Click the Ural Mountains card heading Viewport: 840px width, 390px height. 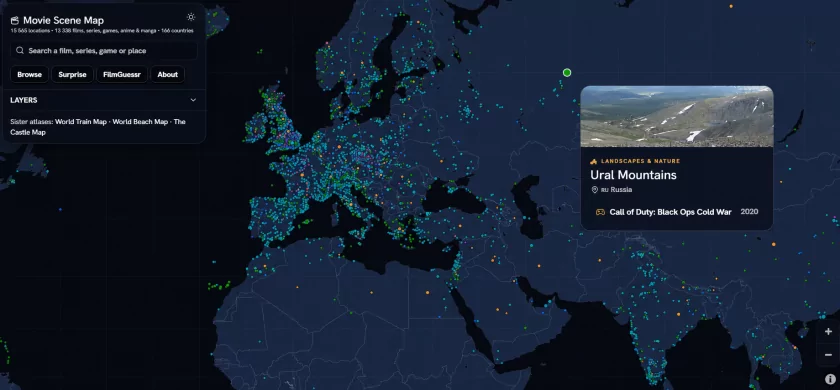pos(633,175)
